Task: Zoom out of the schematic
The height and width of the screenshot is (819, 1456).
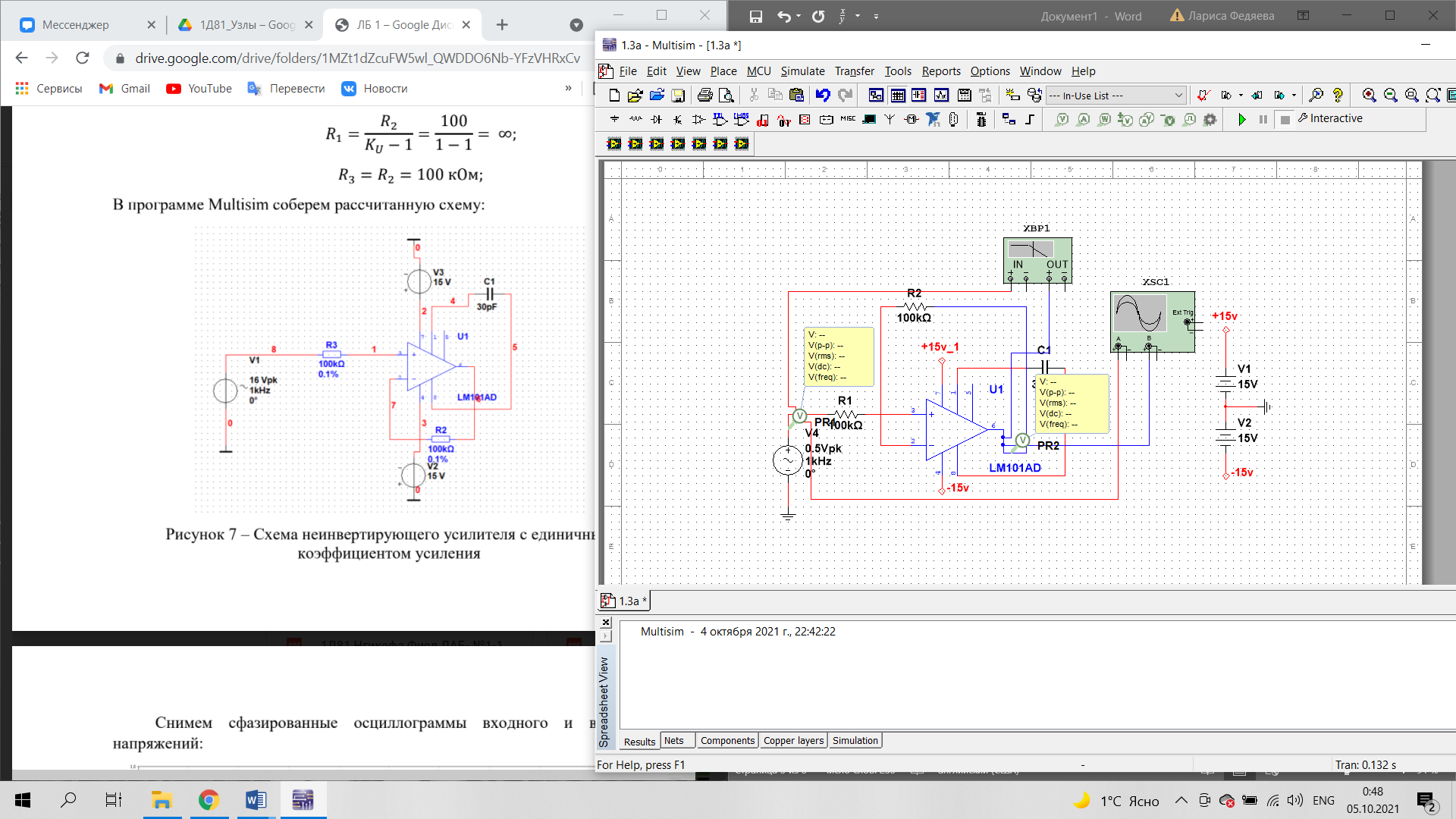Action: click(1390, 96)
